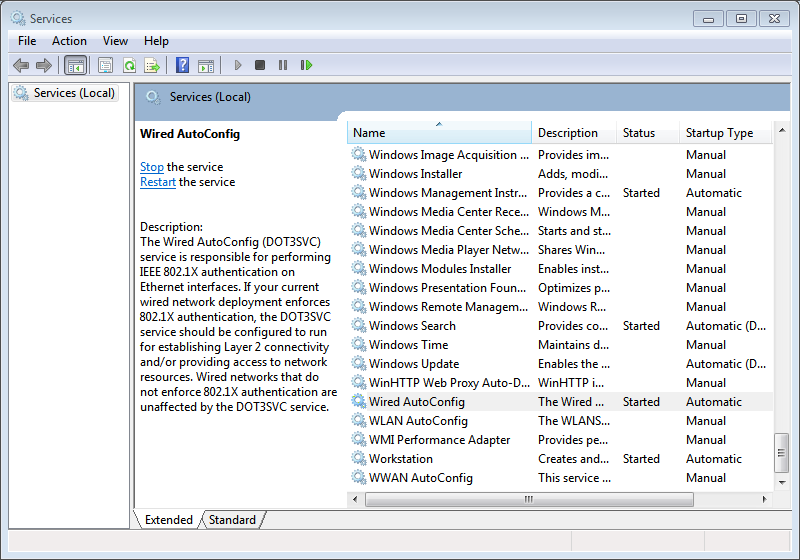The image size is (800, 560).
Task: Open Properties toolbar icon
Action: 106,65
